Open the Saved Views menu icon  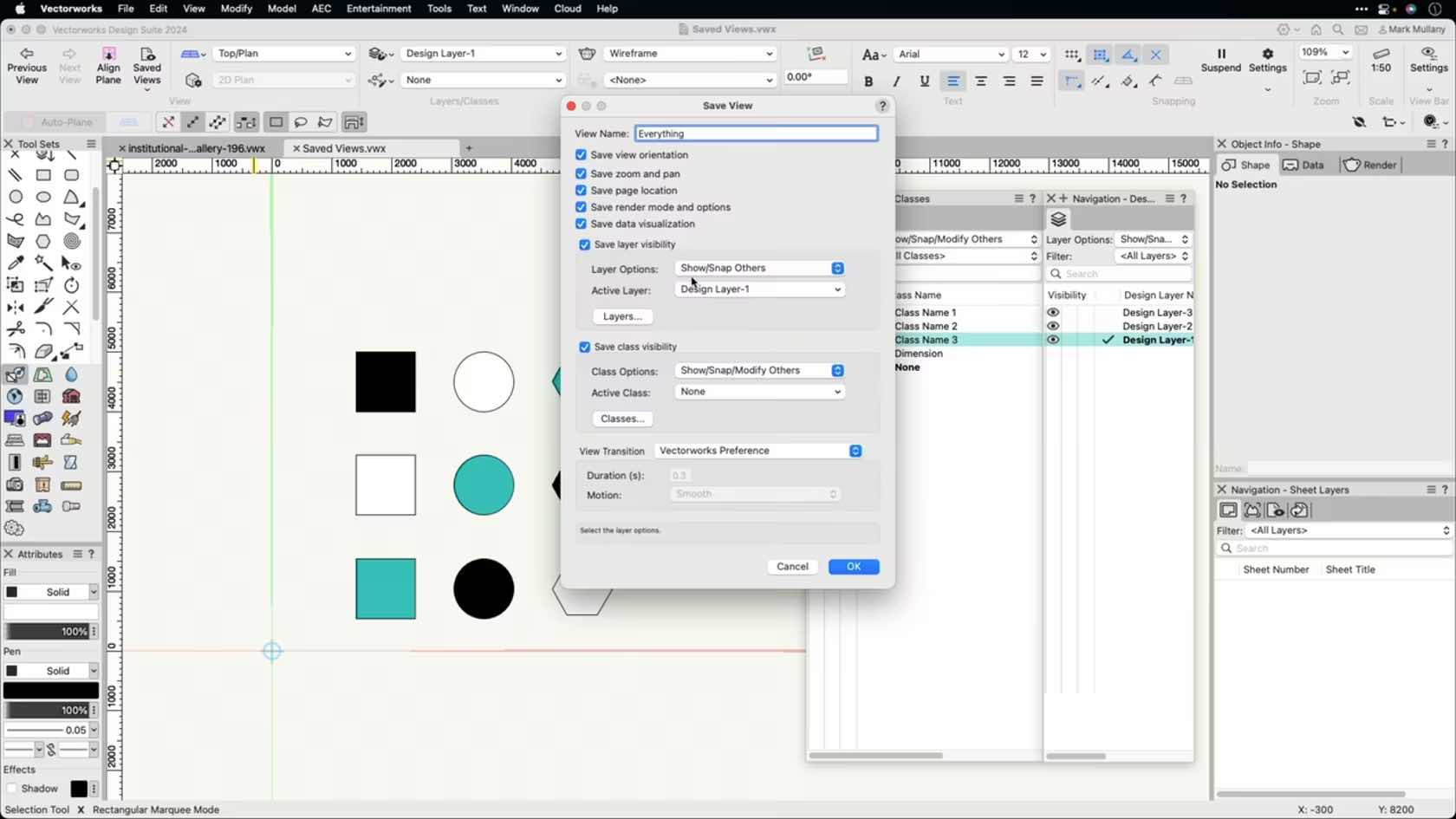pos(146,55)
